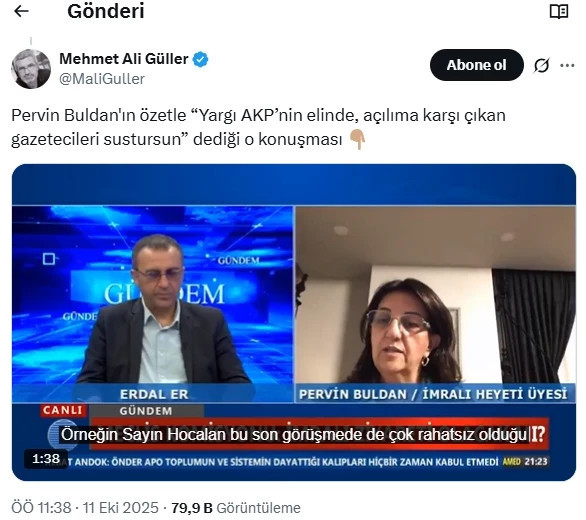Click the video subtitle caption text
586x520 pixels.
click(294, 435)
